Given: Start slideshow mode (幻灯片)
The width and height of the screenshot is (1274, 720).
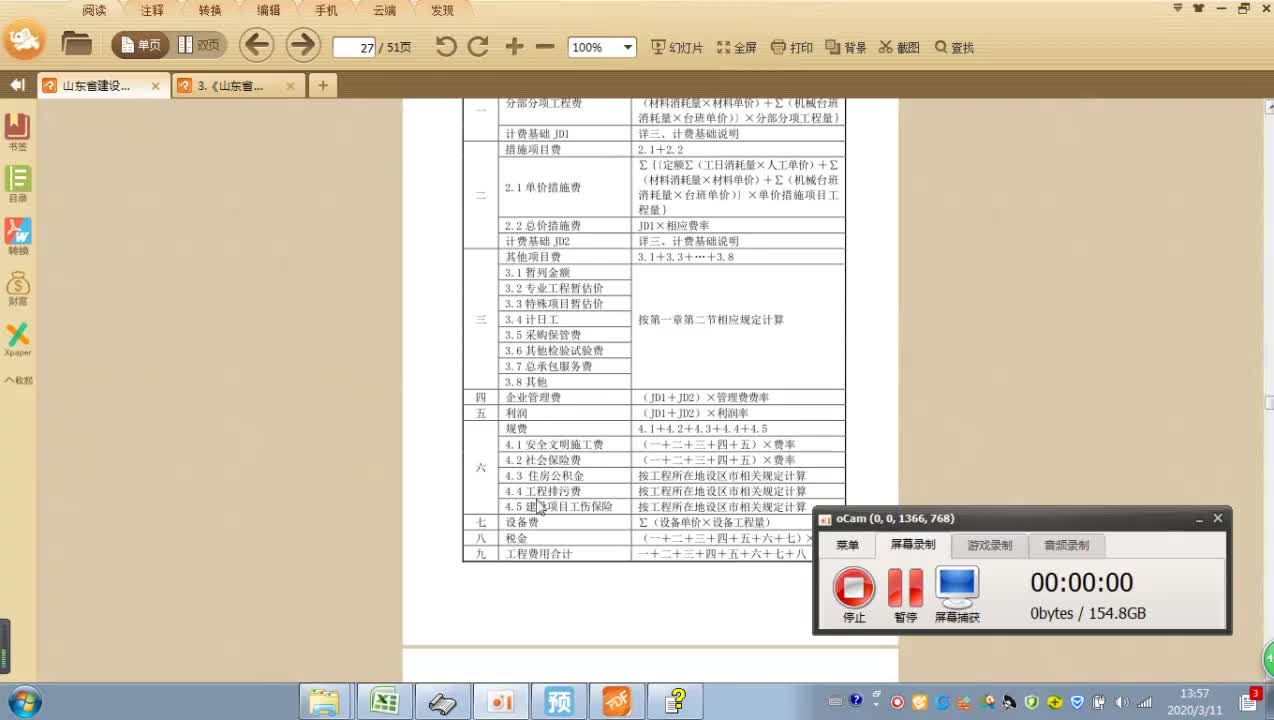Looking at the screenshot, I should 677,47.
